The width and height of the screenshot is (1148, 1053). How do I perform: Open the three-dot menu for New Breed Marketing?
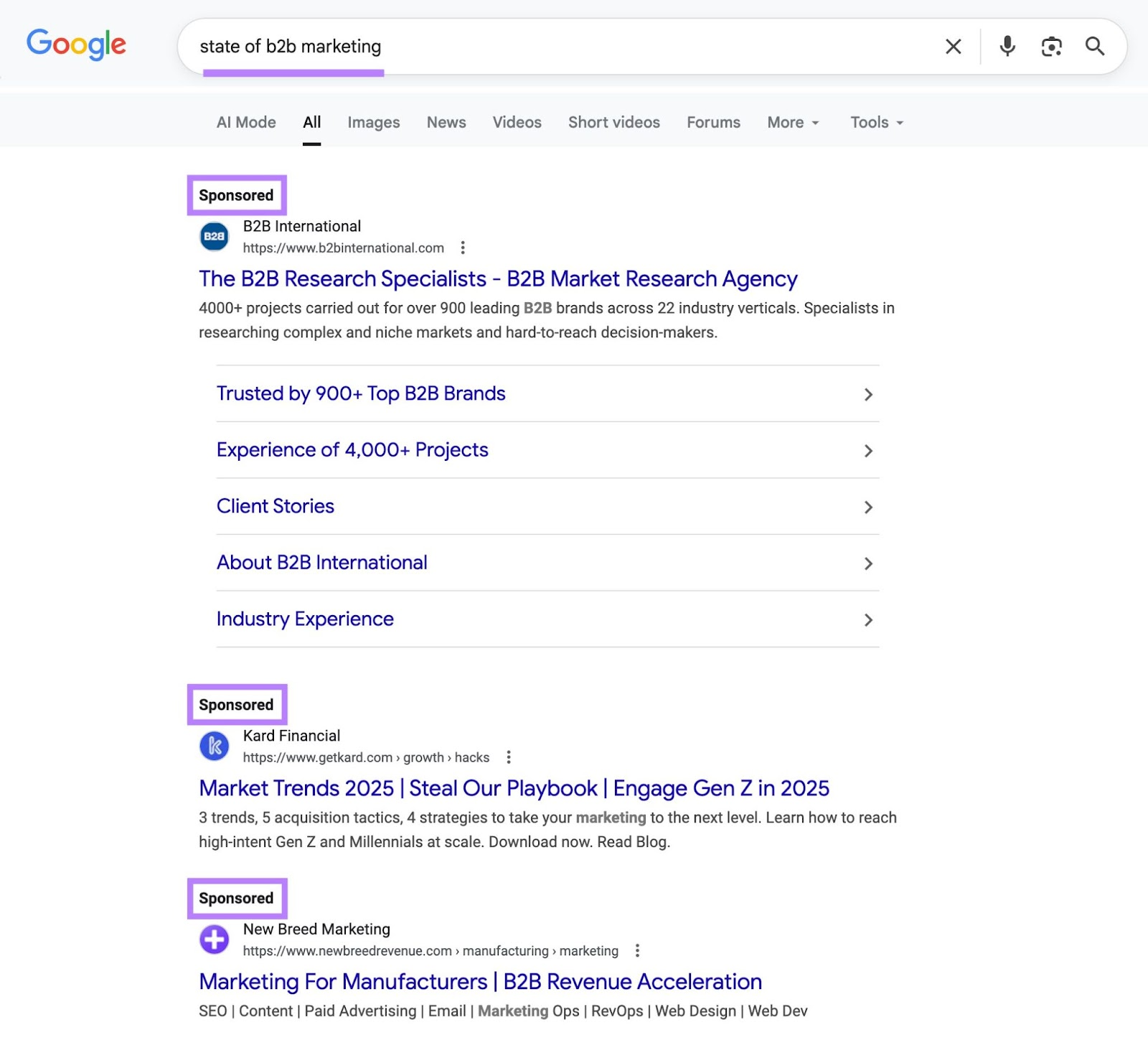pos(637,950)
